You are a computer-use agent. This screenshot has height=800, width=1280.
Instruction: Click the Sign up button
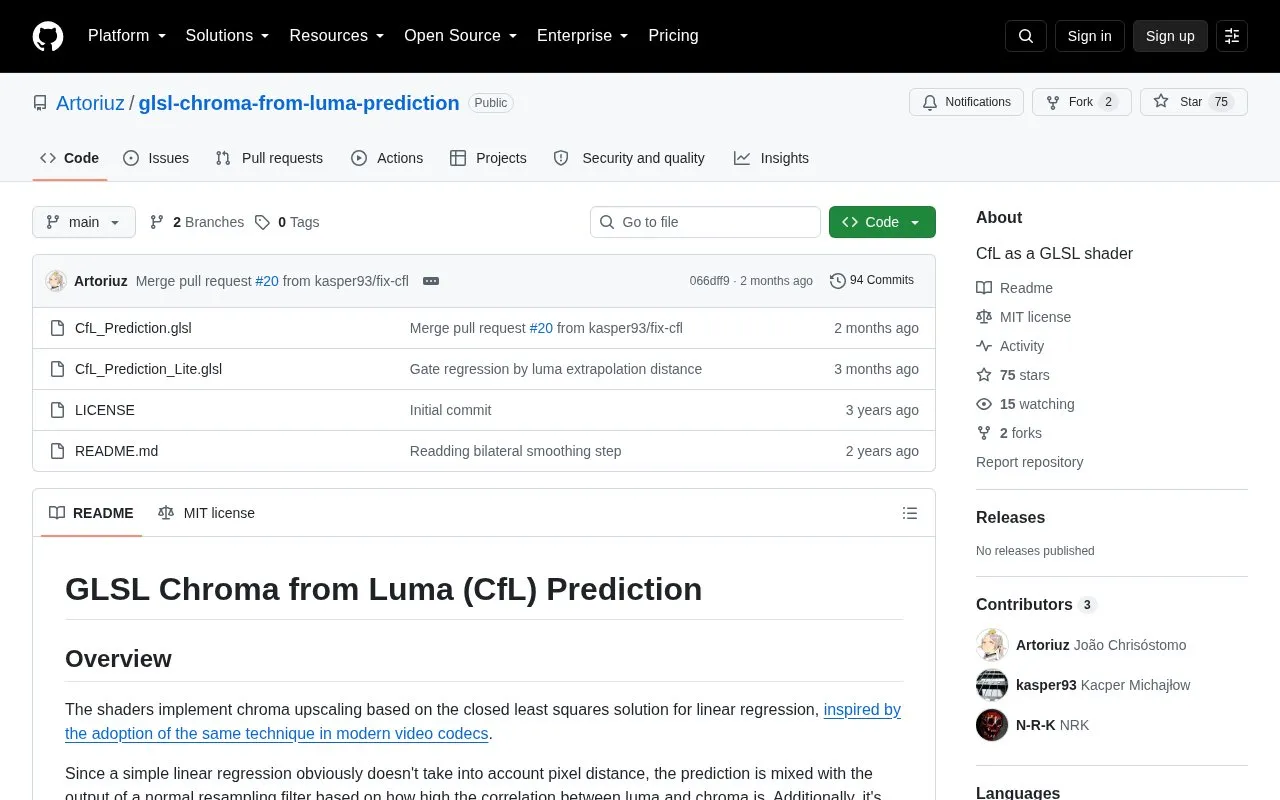click(x=1170, y=36)
